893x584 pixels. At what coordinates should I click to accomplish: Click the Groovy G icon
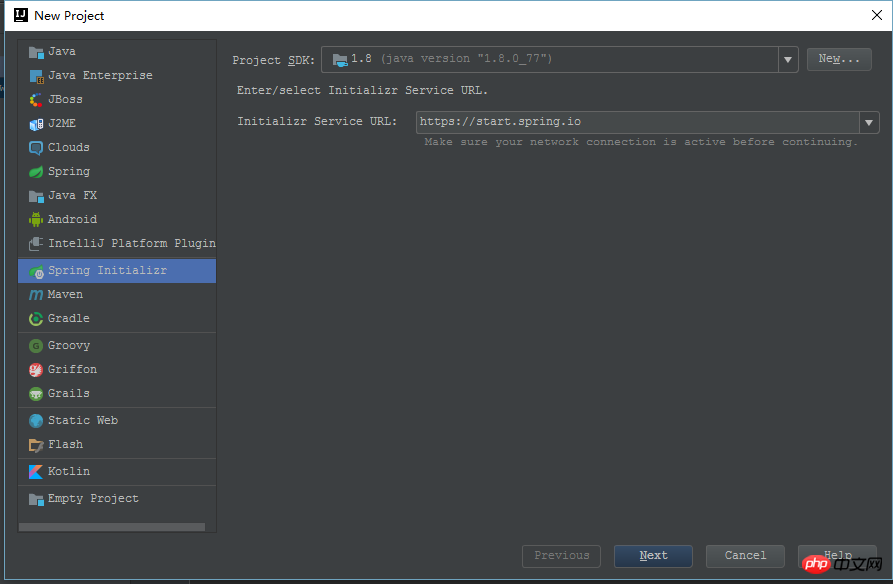click(36, 346)
